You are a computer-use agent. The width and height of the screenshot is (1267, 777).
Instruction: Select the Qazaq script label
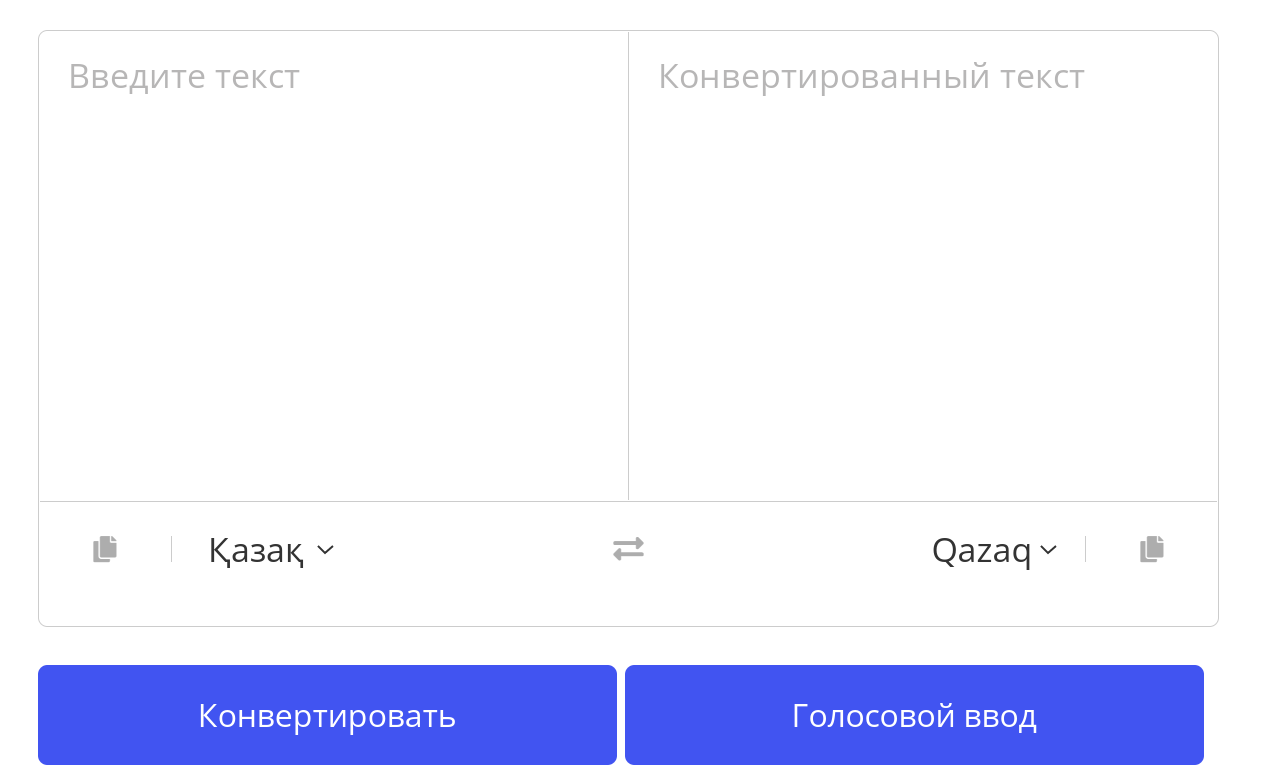tap(981, 551)
